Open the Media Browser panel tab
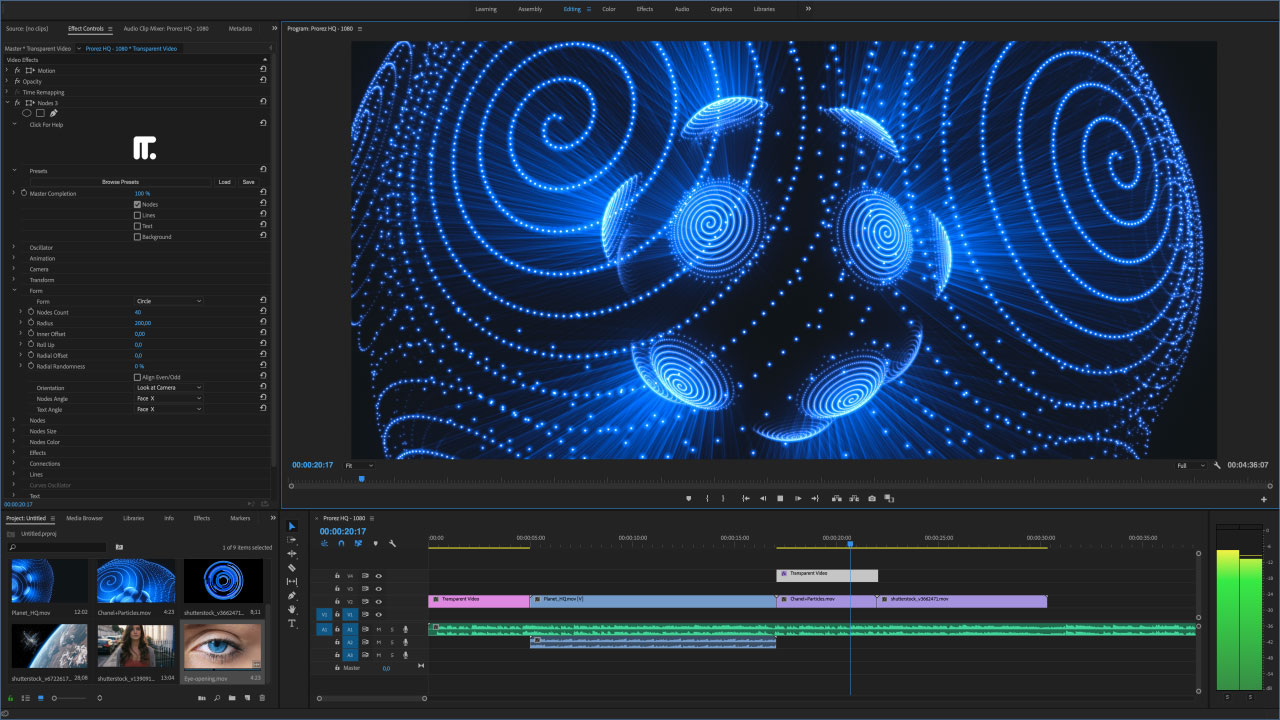 tap(84, 518)
